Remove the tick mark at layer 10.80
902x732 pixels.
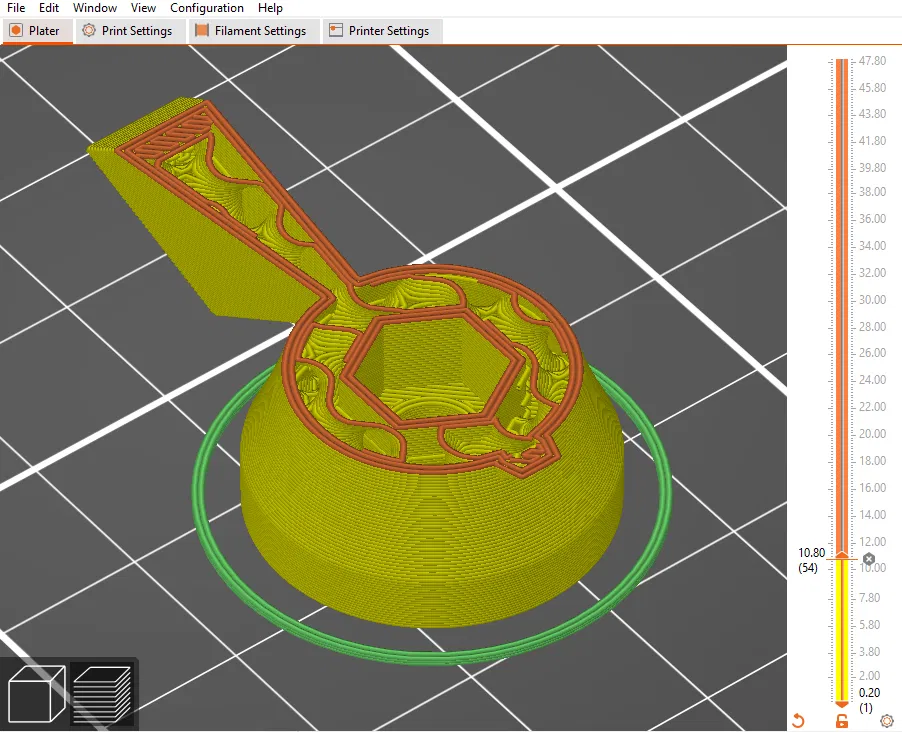tap(869, 558)
